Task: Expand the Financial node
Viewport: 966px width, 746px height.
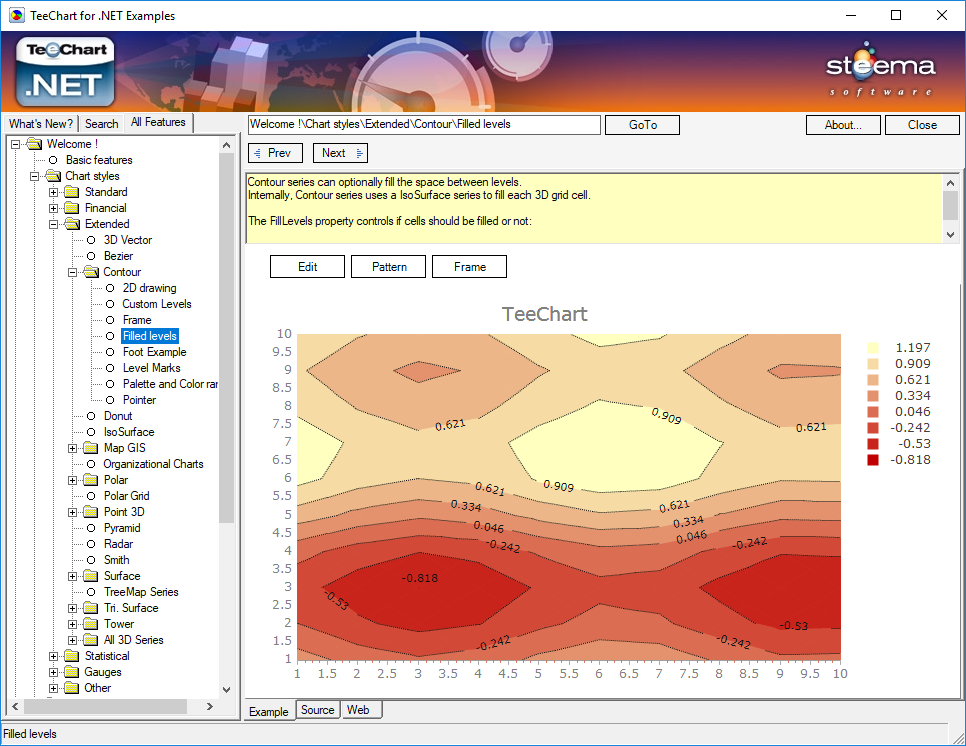Action: click(x=54, y=208)
